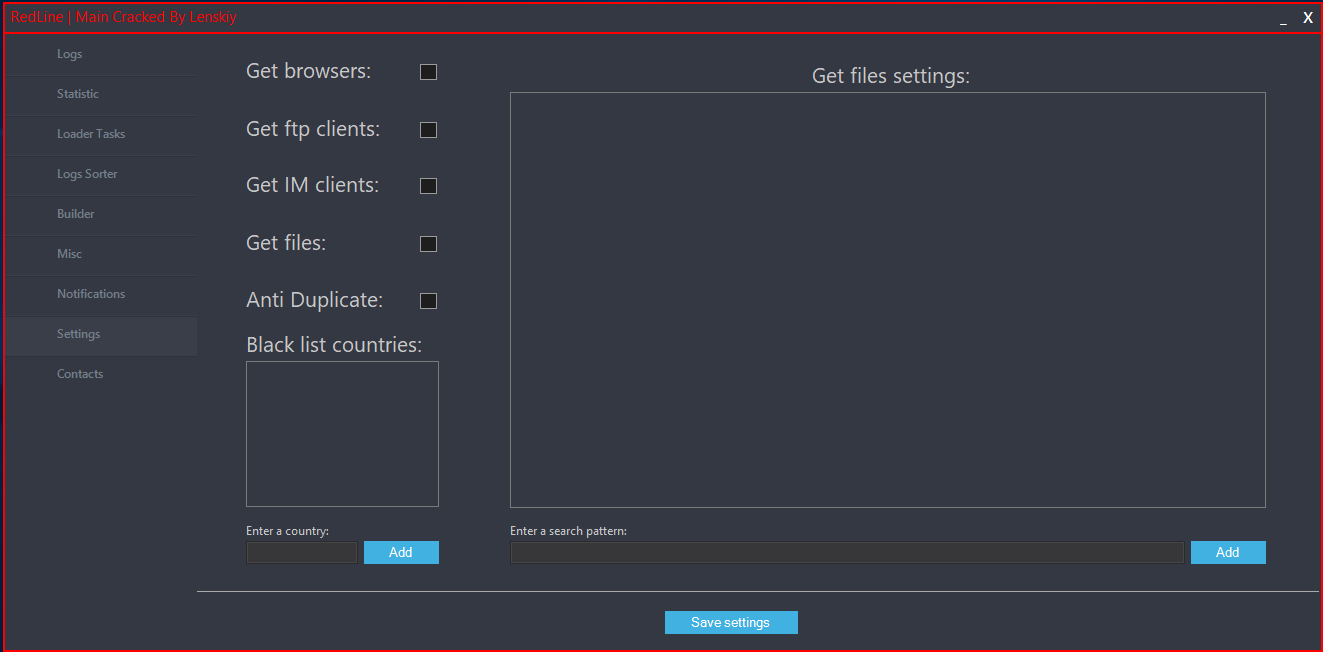Toggle the Get IM clients checkbox
Image resolution: width=1323 pixels, height=652 pixels.
pyautogui.click(x=428, y=186)
